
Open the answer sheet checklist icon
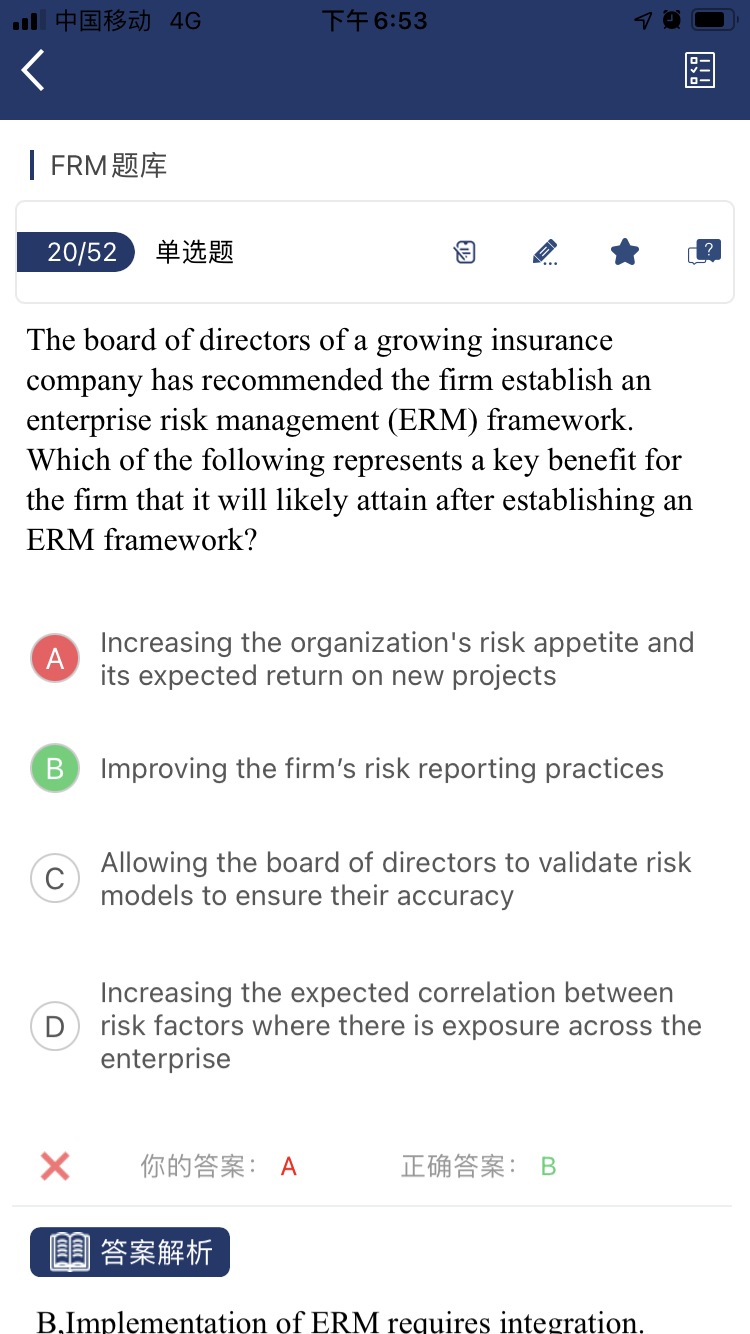tap(700, 70)
